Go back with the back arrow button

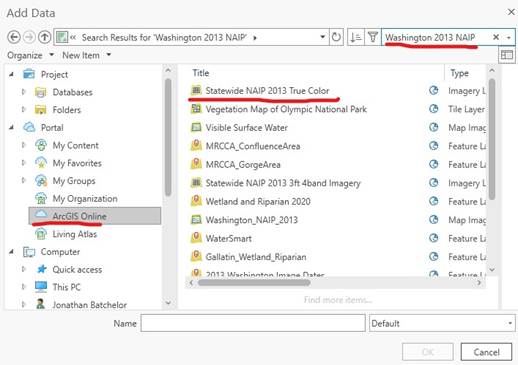coord(14,37)
